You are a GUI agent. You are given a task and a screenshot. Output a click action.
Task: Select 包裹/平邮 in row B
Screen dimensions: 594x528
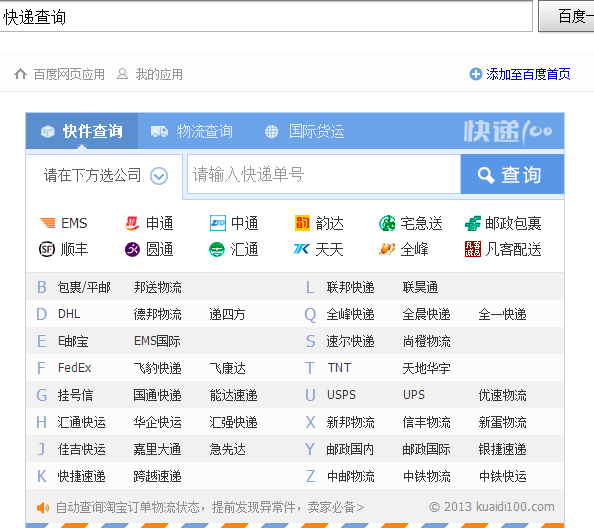point(84,287)
